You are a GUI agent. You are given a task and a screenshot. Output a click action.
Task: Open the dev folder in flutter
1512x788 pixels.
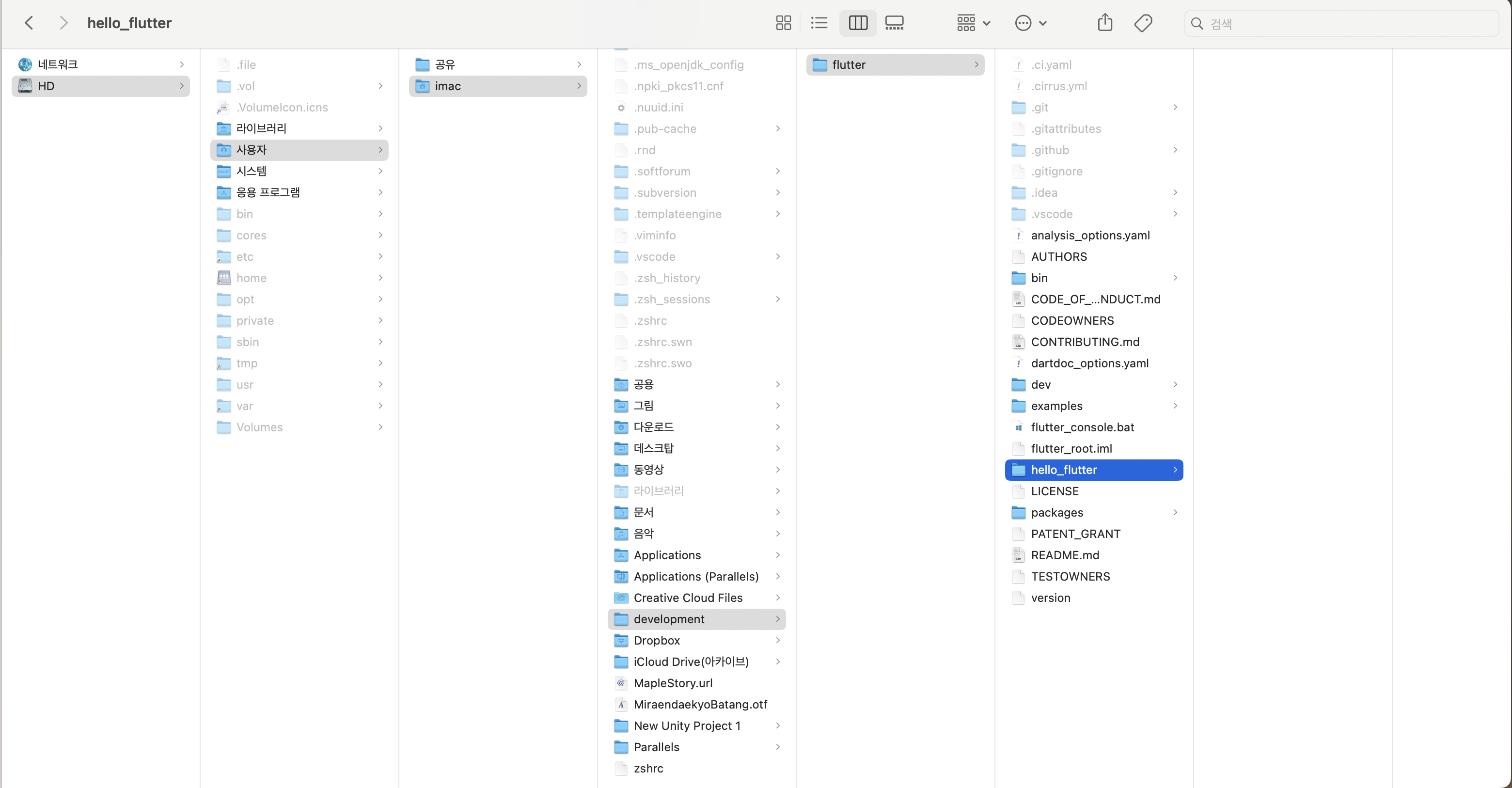[x=1094, y=385]
